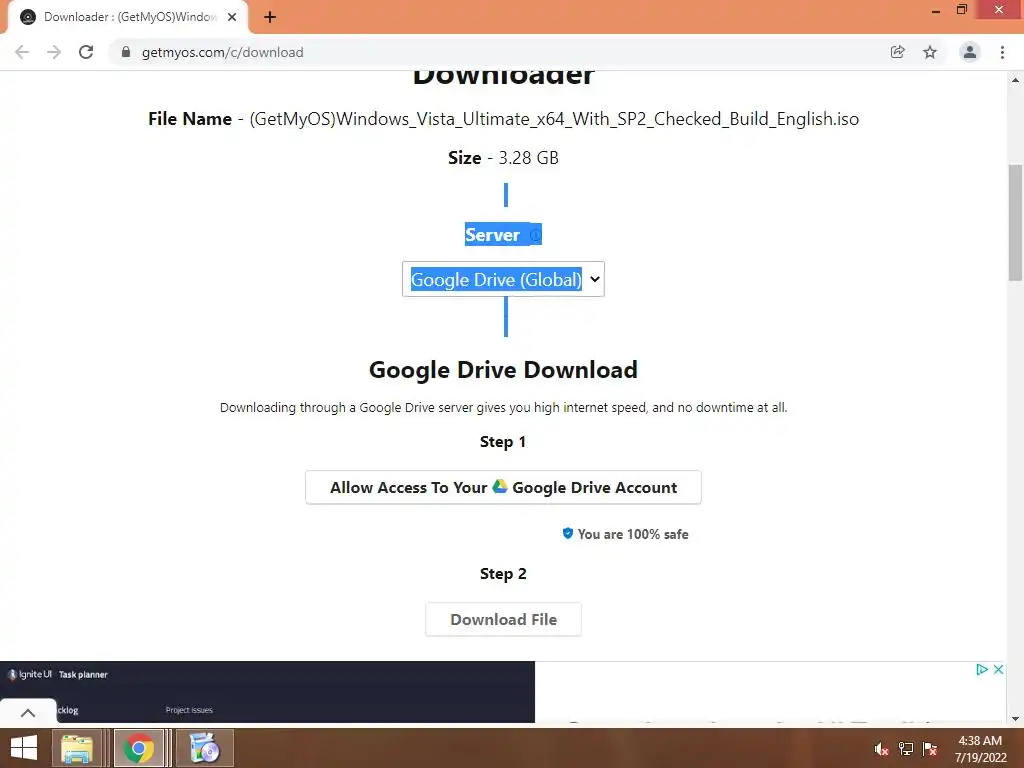Screen dimensions: 1024x768
Task: Go forward using the browser forward arrow
Action: pos(54,52)
